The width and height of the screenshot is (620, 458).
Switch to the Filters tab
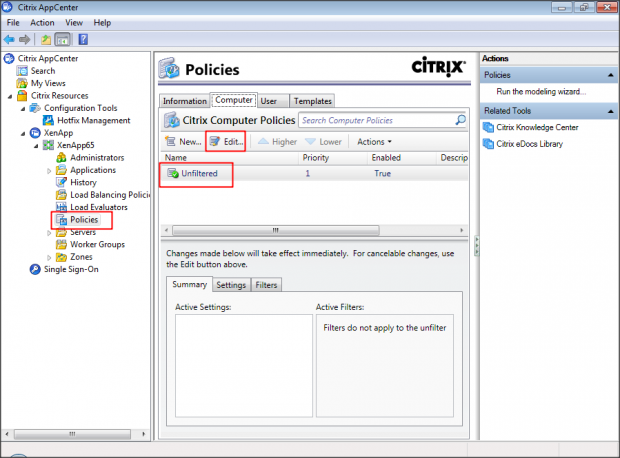(x=266, y=285)
